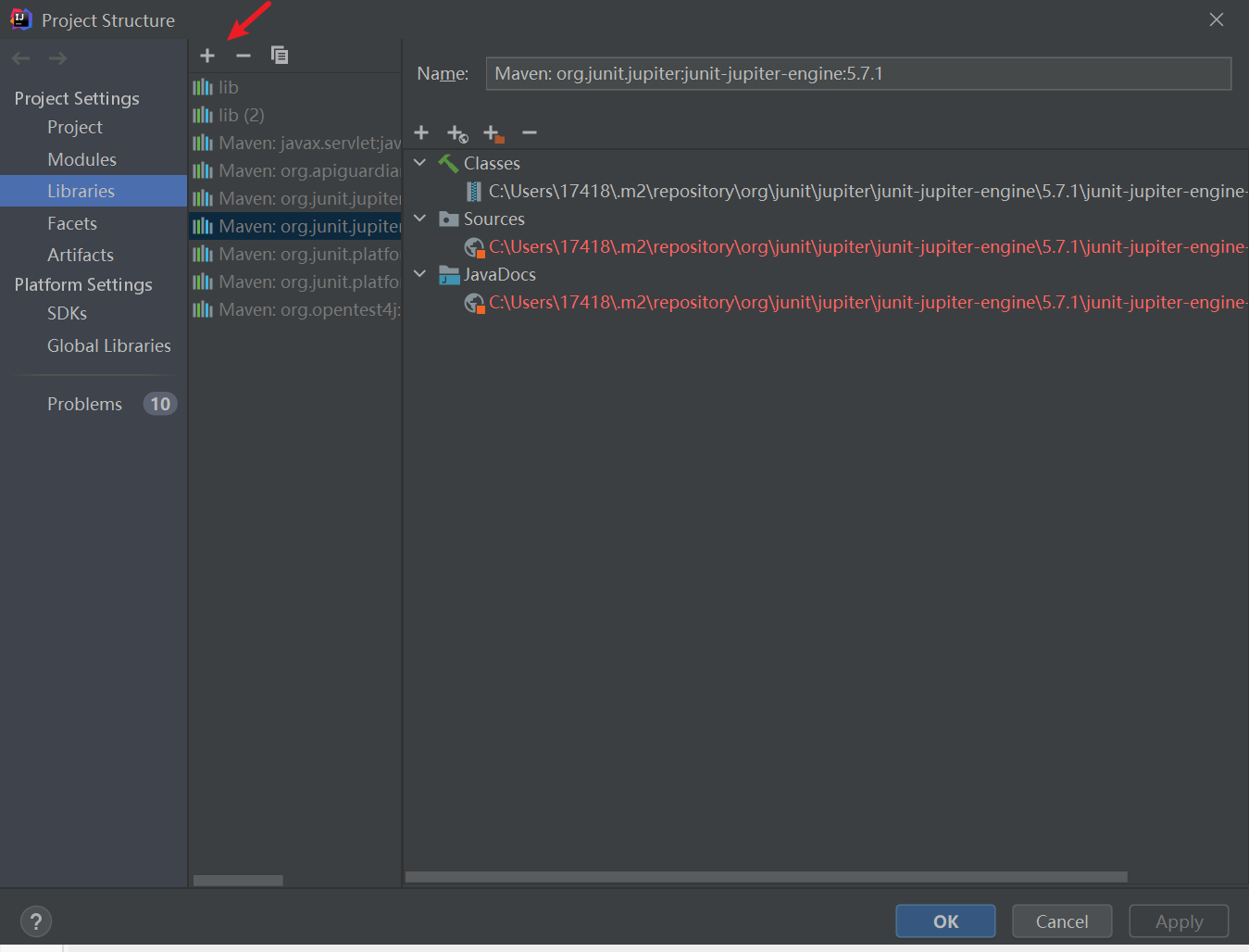Open the Facets settings page
Viewport: 1249px width, 952px height.
click(x=72, y=223)
